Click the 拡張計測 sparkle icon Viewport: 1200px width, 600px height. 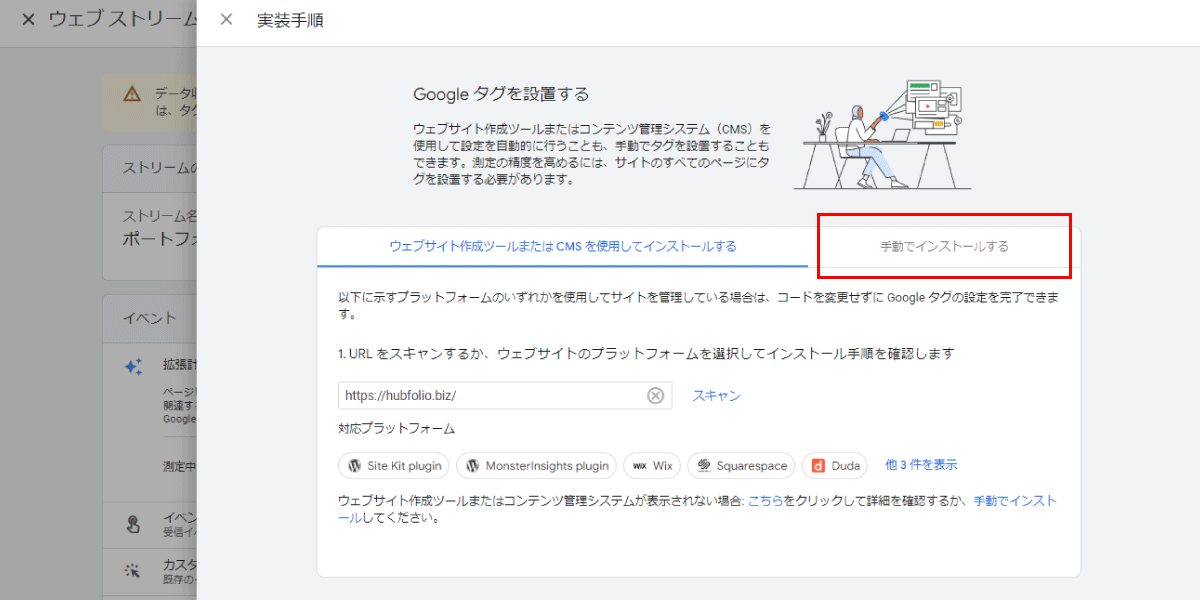pos(133,367)
